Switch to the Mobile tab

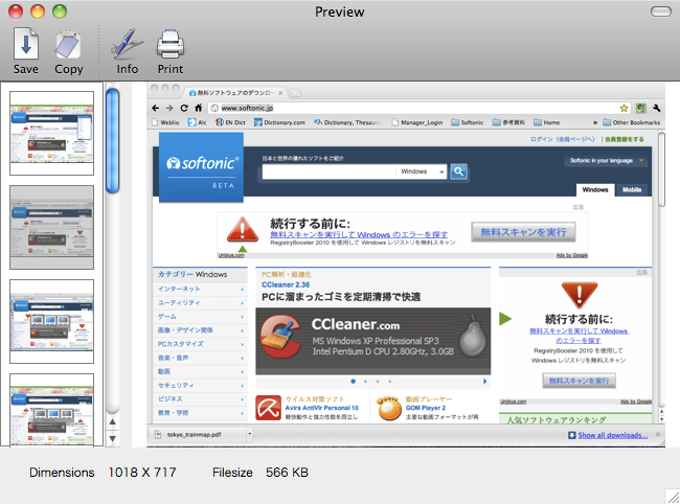632,190
